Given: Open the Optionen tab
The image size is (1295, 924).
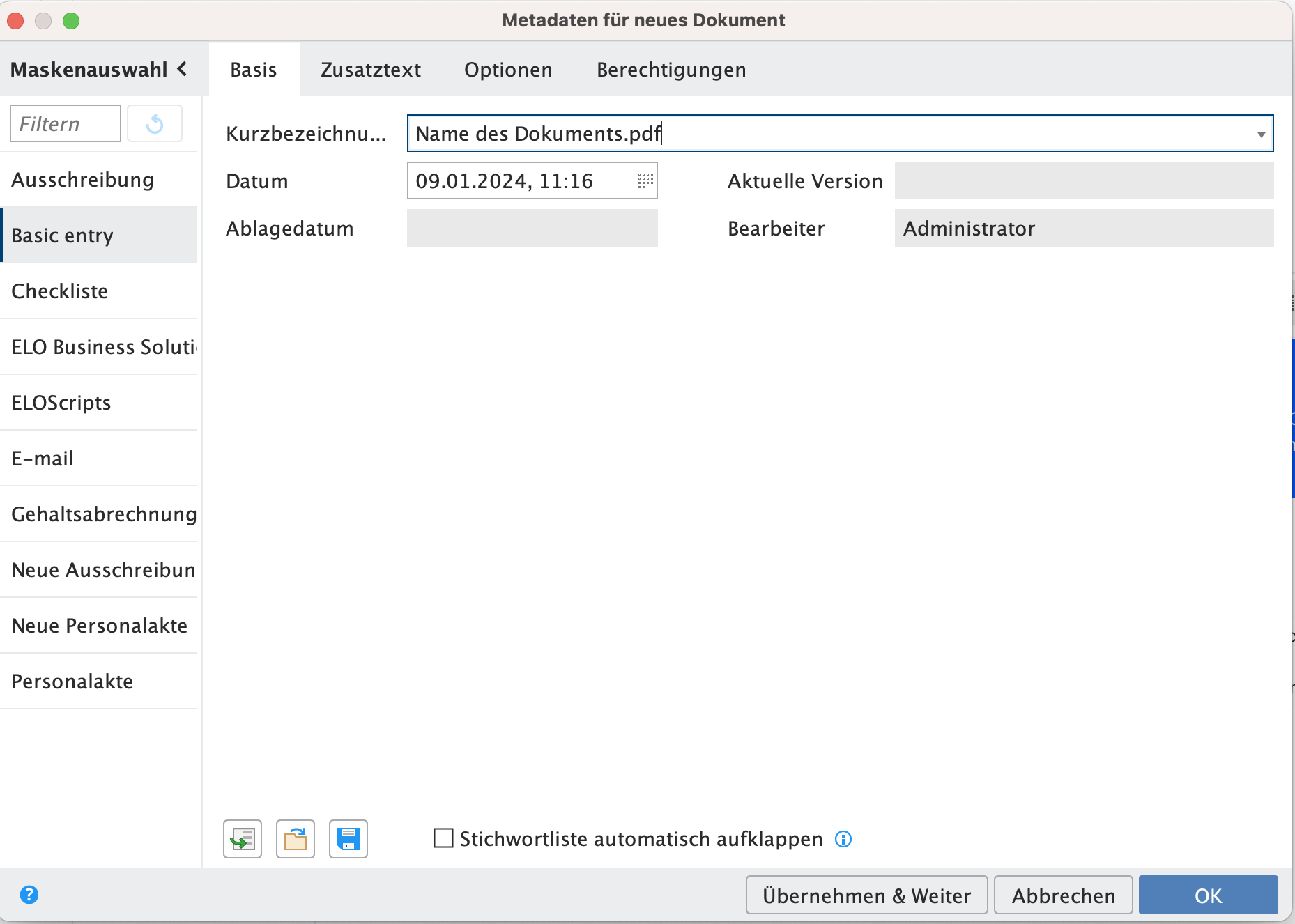Looking at the screenshot, I should tap(508, 70).
